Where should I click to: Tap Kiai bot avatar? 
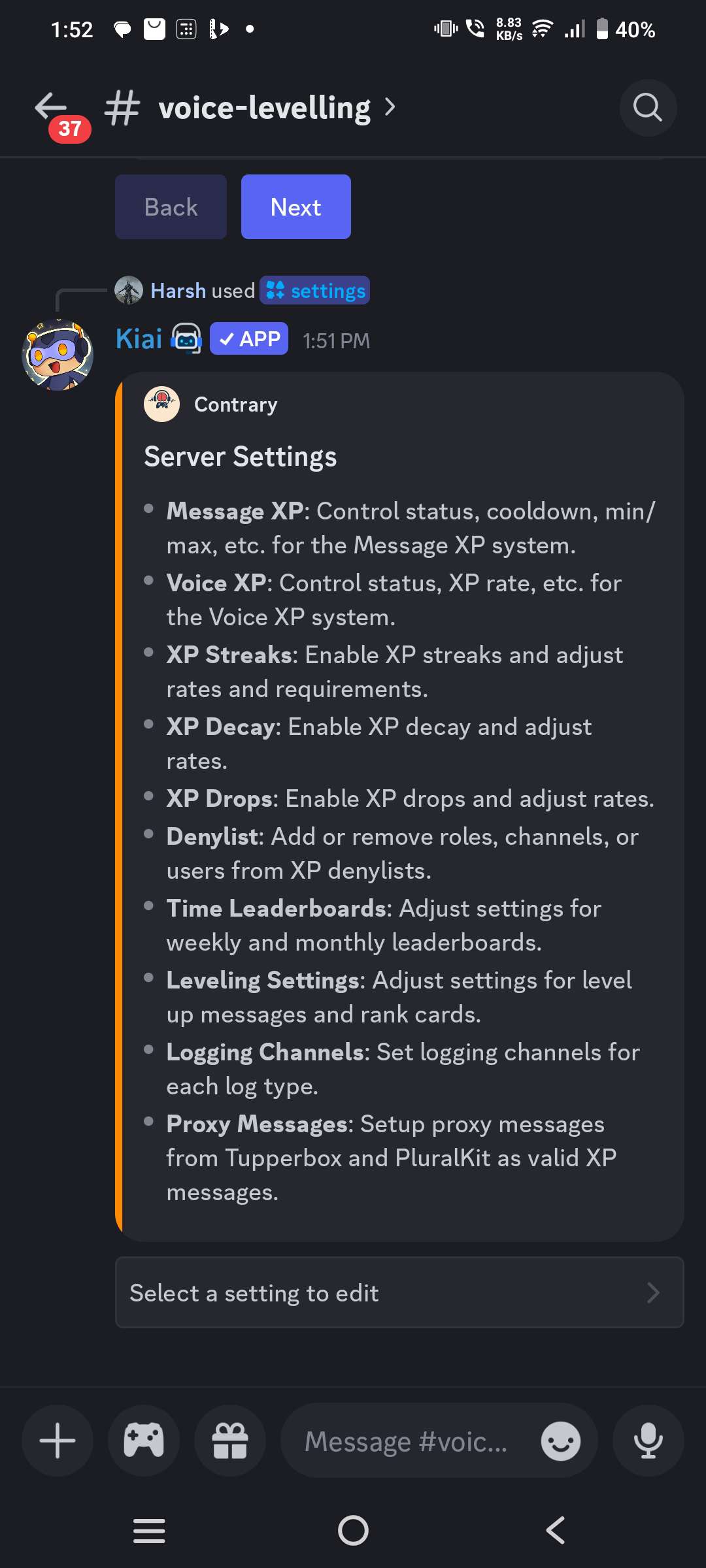point(58,355)
